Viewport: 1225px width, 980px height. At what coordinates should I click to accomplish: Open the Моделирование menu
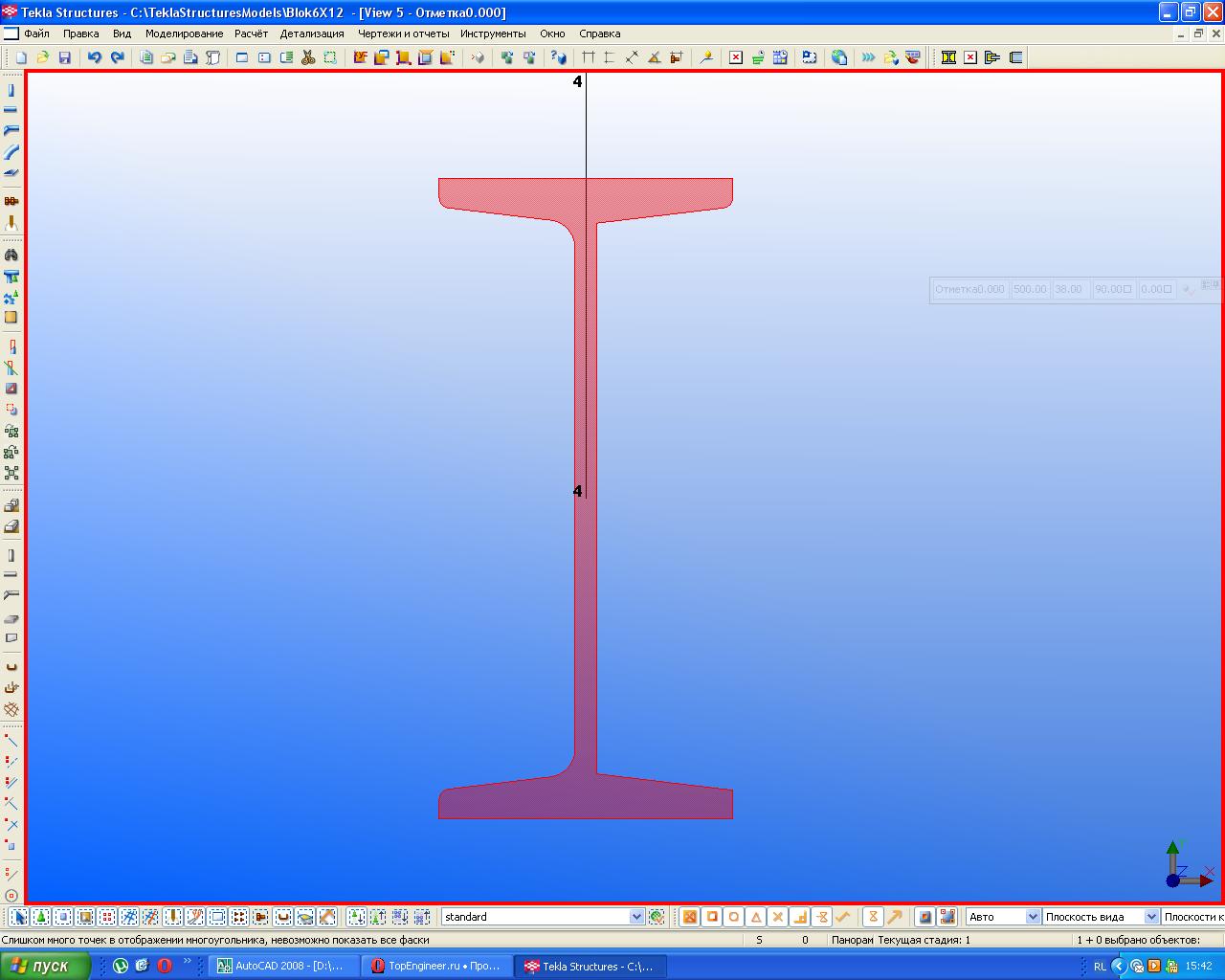click(x=184, y=33)
